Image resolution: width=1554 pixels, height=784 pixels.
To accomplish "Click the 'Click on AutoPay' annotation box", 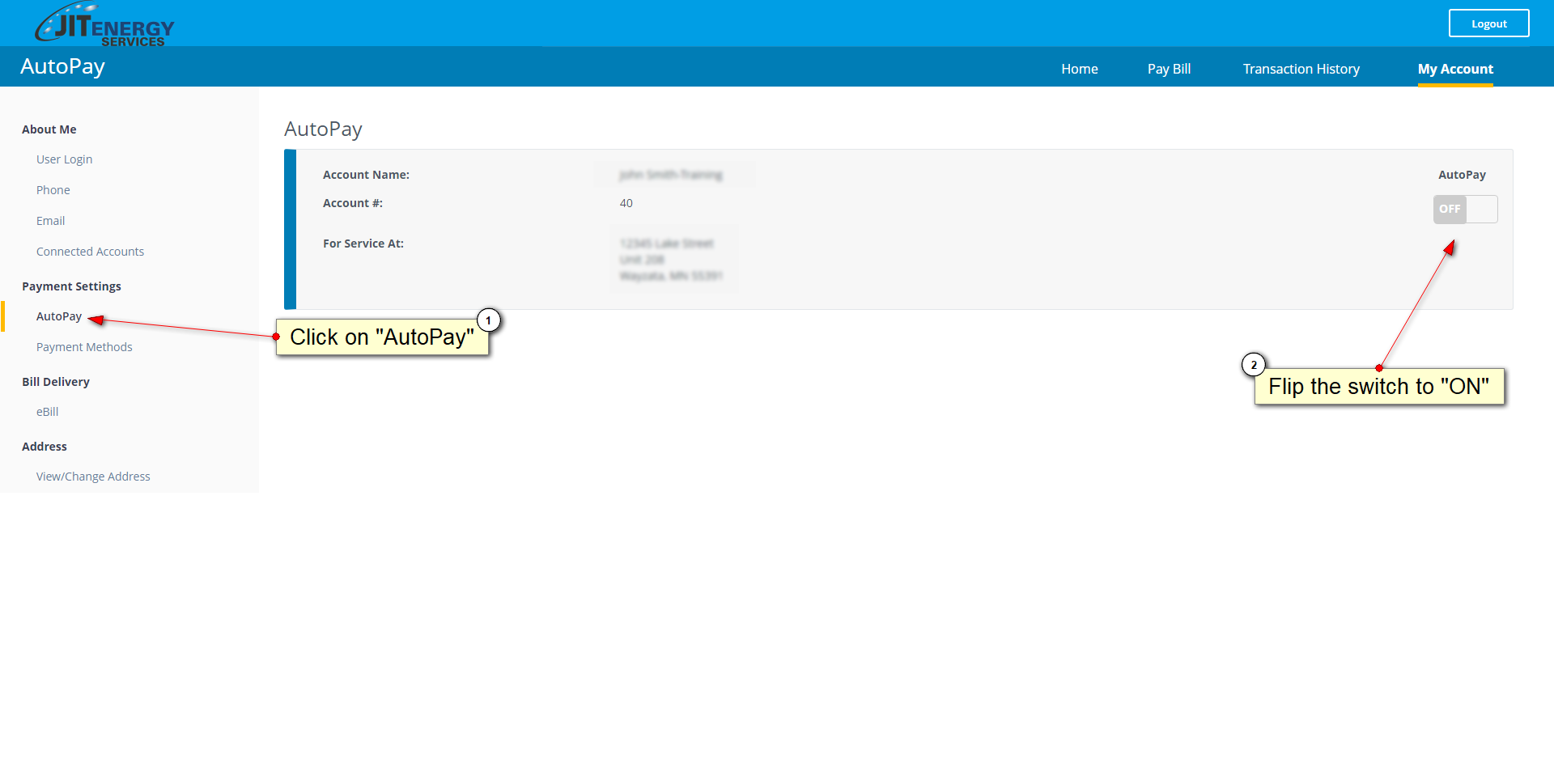I will [x=381, y=337].
